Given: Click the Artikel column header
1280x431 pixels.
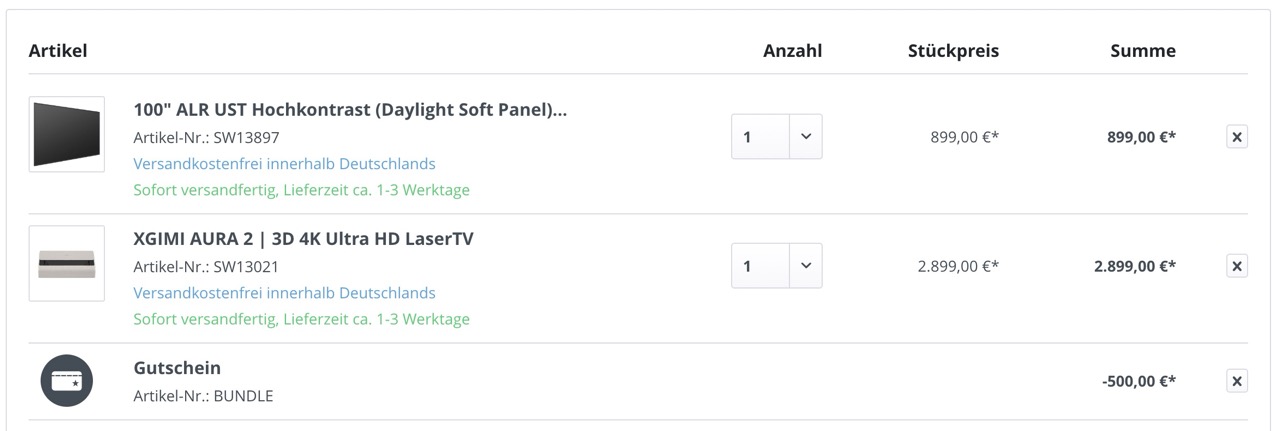Looking at the screenshot, I should coord(58,50).
